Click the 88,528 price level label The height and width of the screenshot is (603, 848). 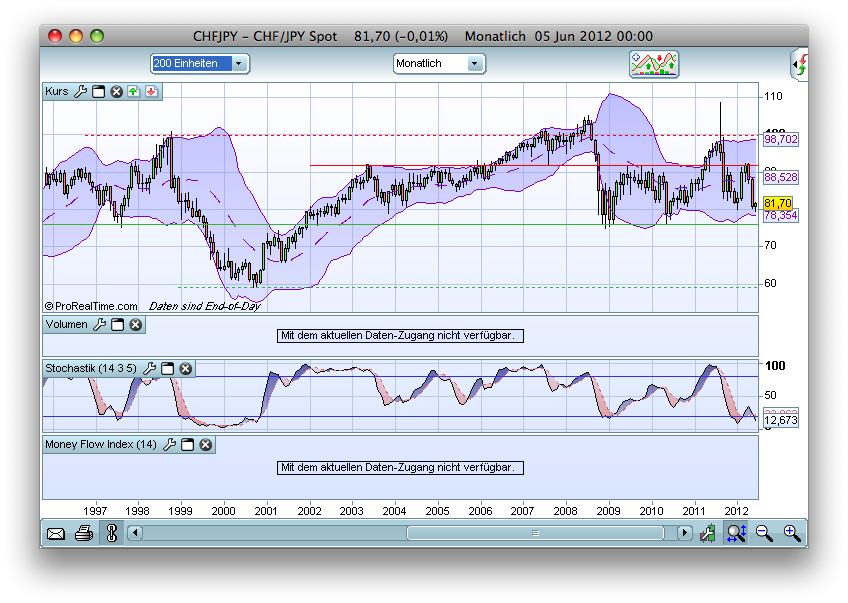click(x=780, y=177)
